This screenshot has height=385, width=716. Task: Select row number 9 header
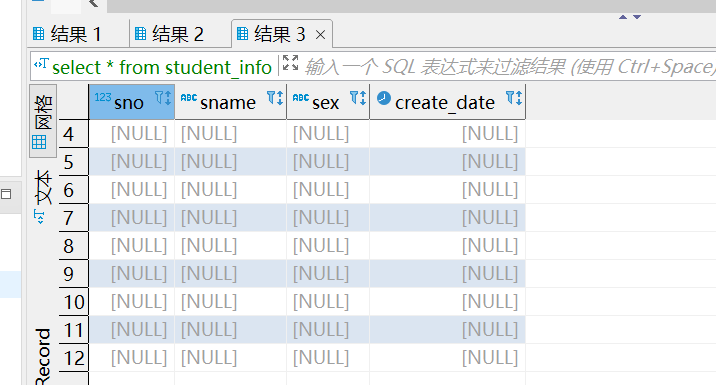coord(74,274)
